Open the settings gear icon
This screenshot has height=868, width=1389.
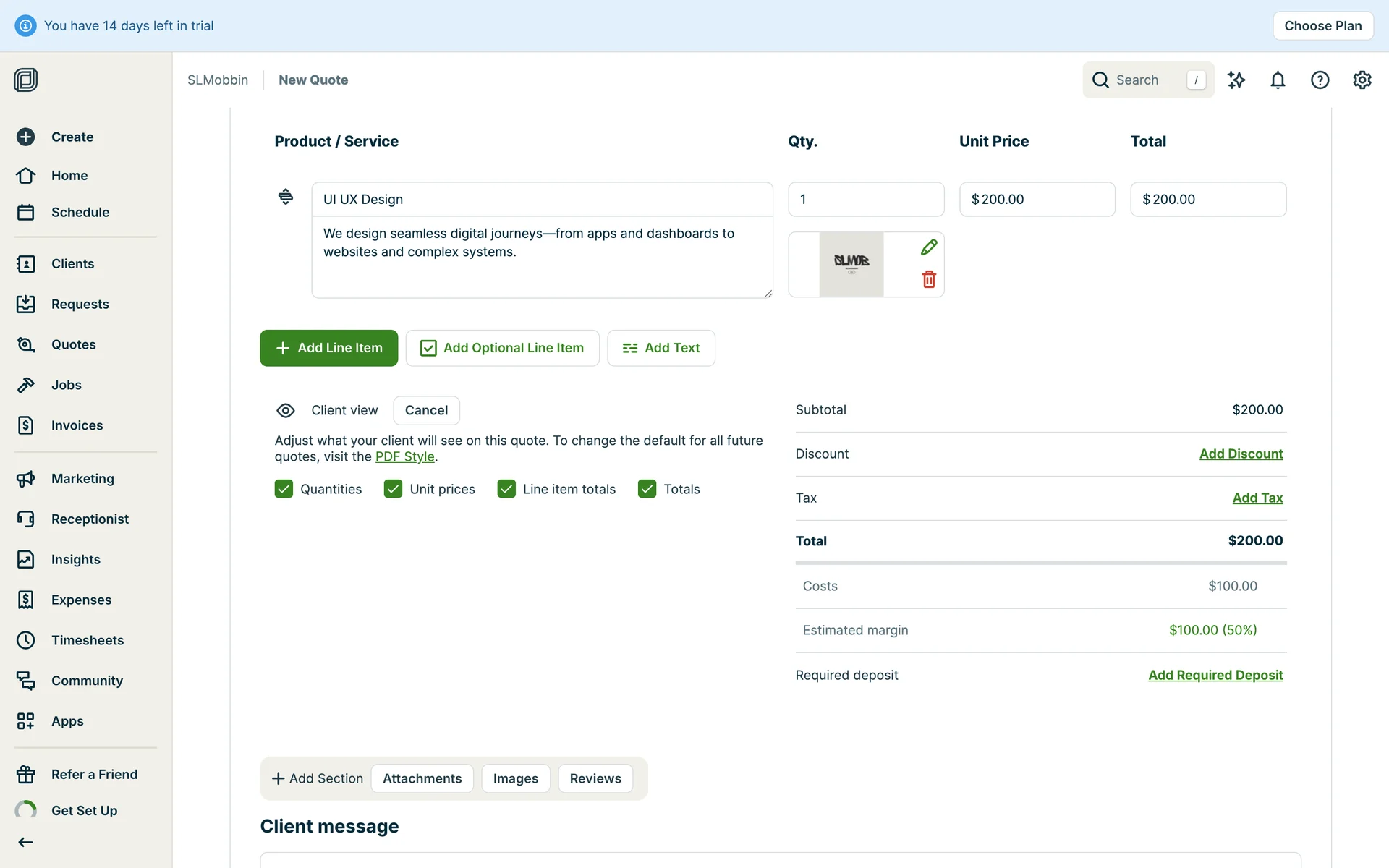coord(1362,80)
